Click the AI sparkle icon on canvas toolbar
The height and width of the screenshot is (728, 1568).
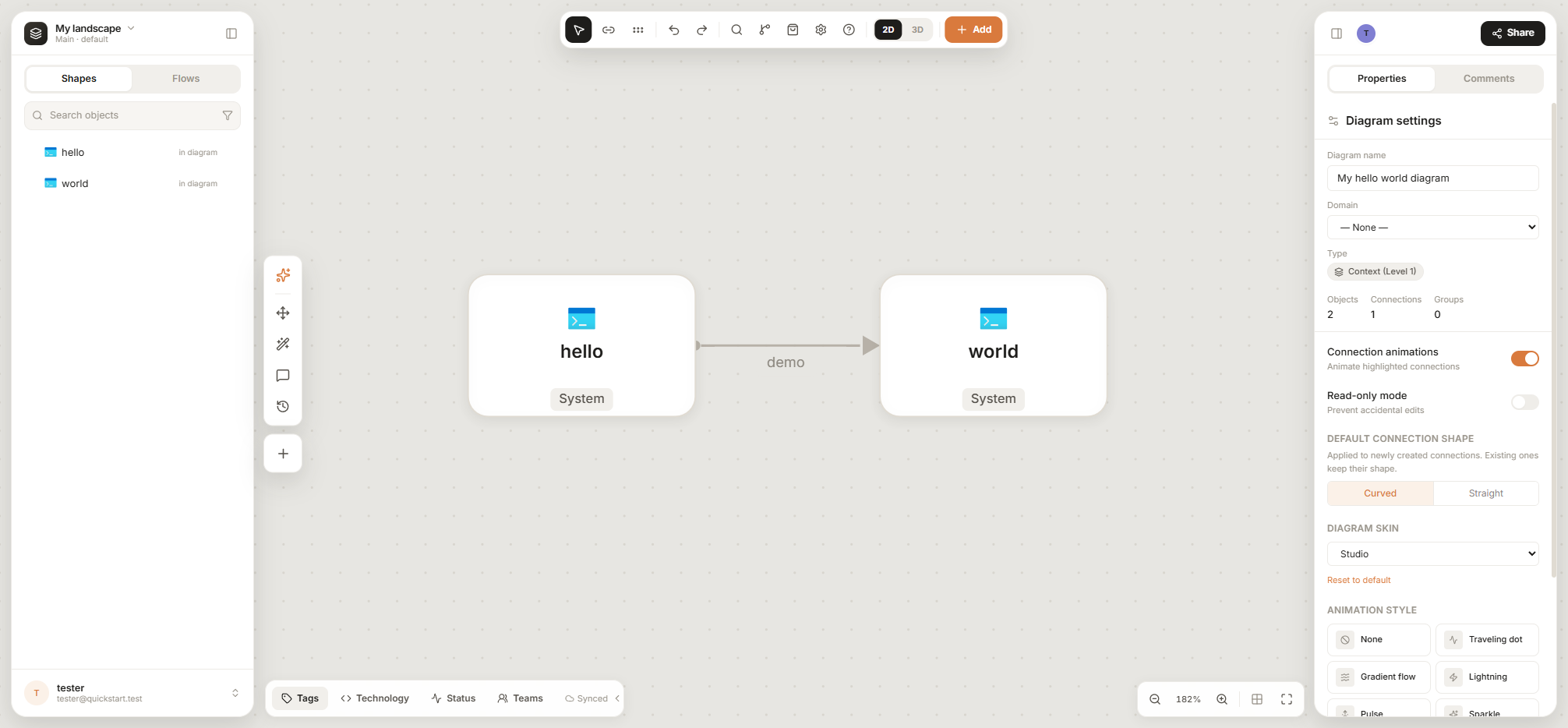point(283,275)
